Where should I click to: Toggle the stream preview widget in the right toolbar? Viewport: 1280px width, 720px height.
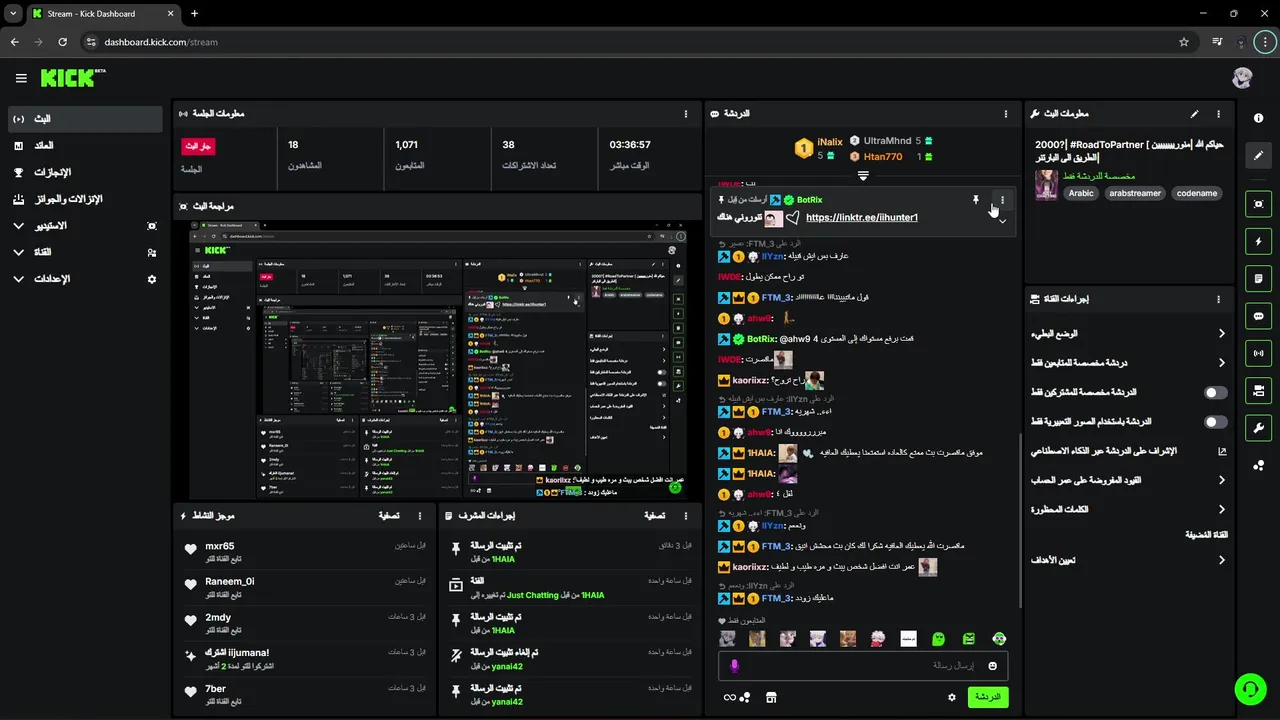point(1258,204)
